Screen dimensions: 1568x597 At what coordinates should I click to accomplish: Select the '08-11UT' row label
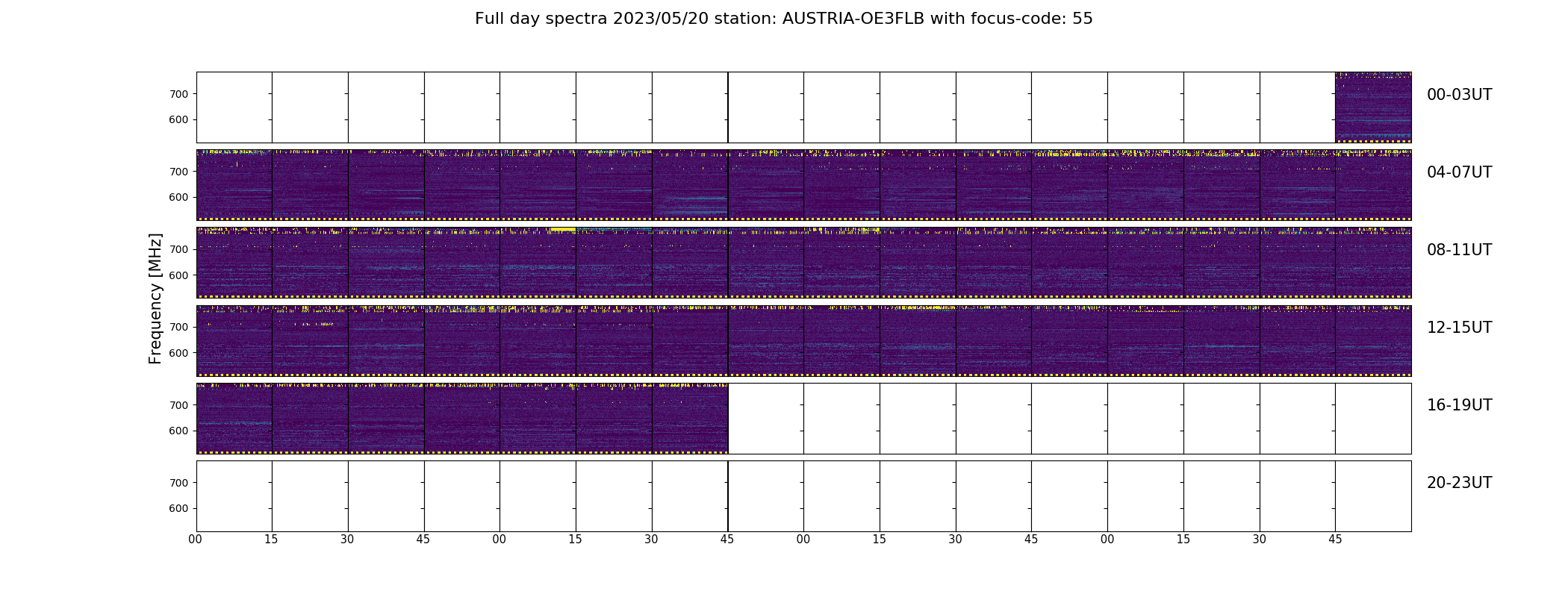point(1459,250)
